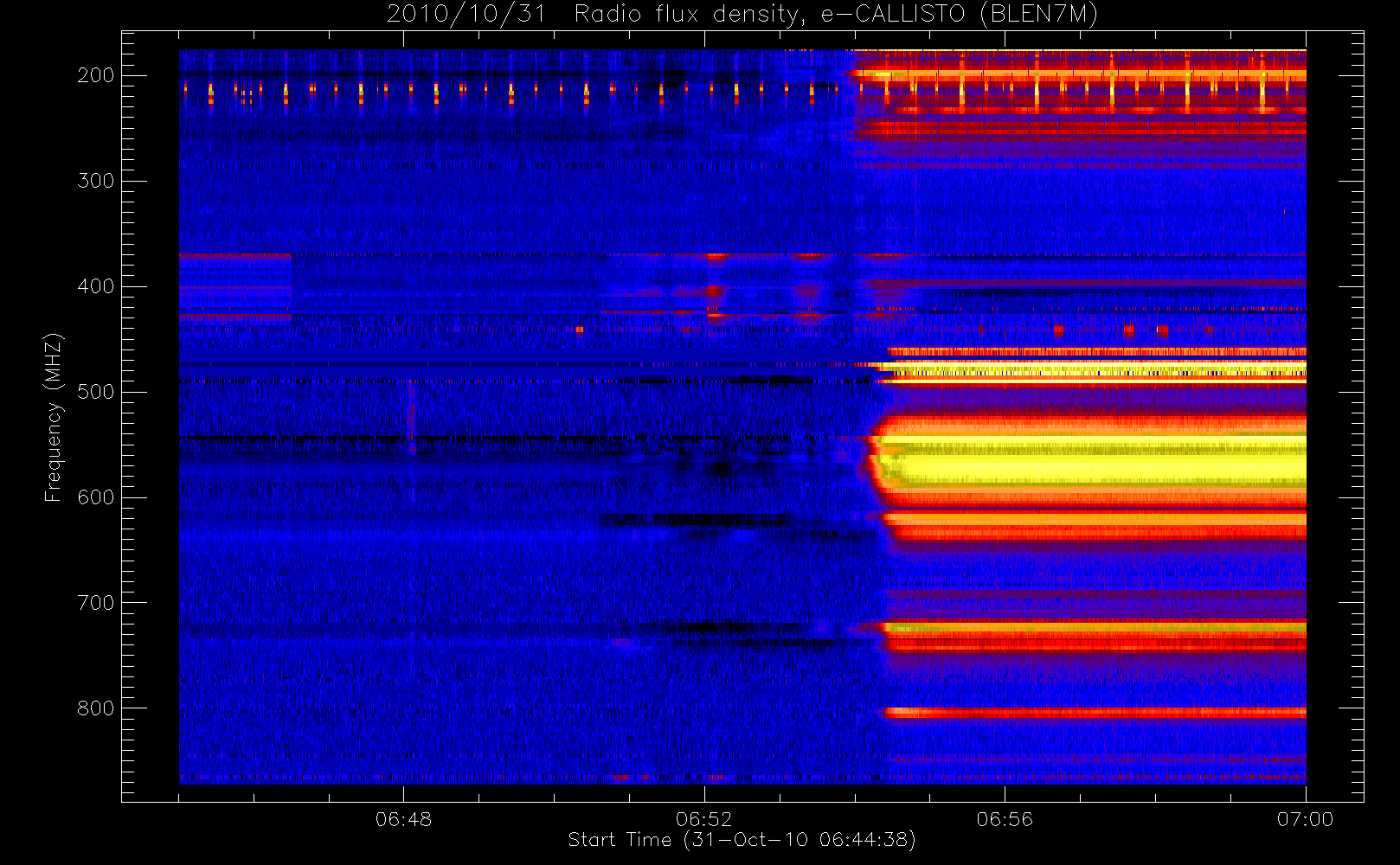
Task: Click the 'Frequency (MHz)' axis label
Action: pyautogui.click(x=54, y=417)
